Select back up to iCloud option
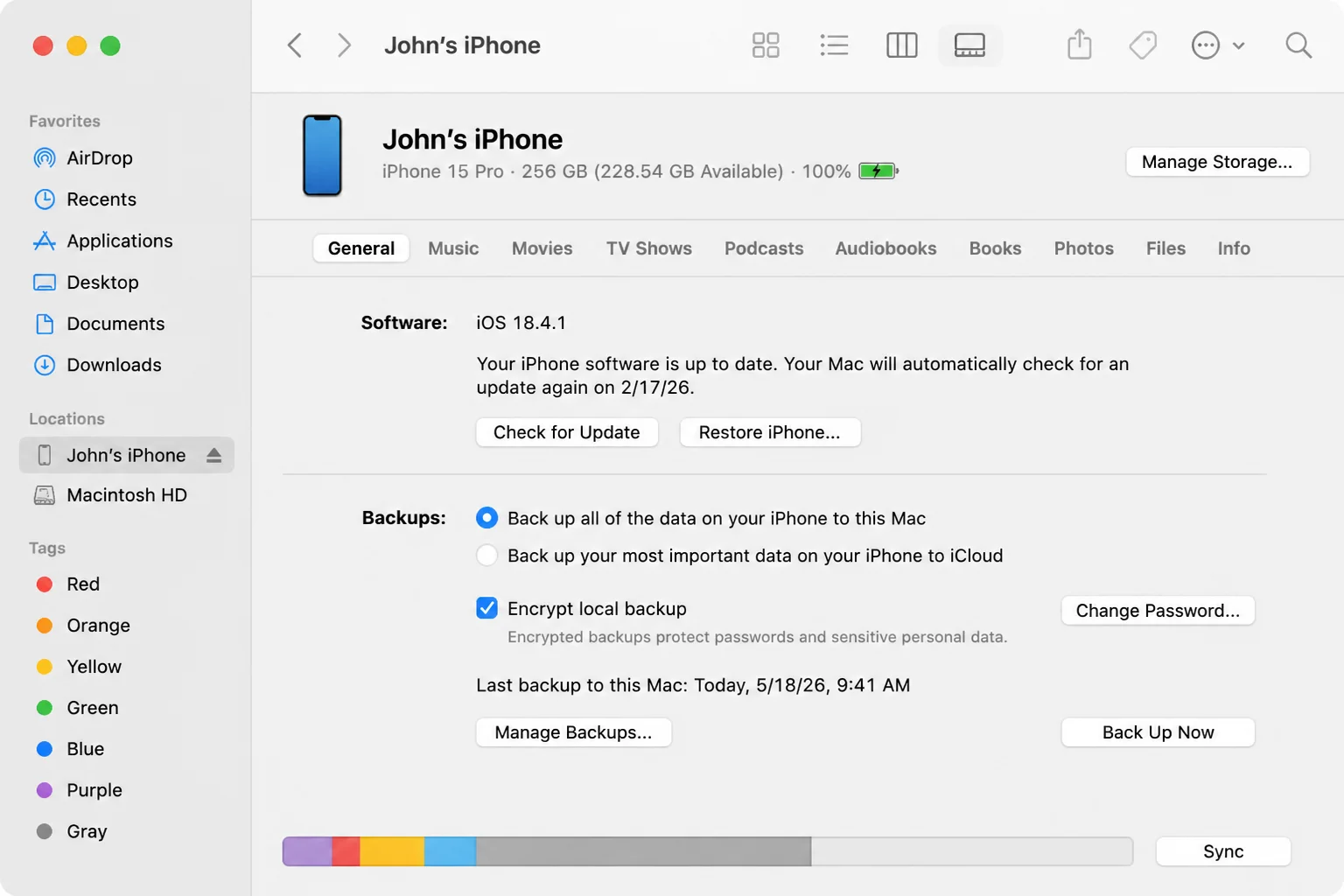The height and width of the screenshot is (896, 1344). [x=487, y=556]
